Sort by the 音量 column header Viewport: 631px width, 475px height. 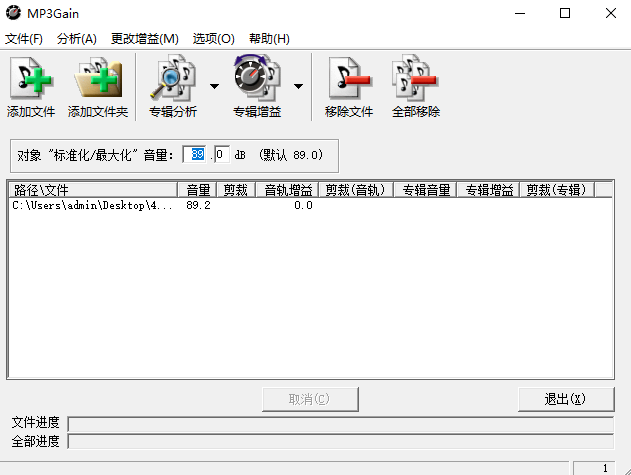pyautogui.click(x=197, y=190)
